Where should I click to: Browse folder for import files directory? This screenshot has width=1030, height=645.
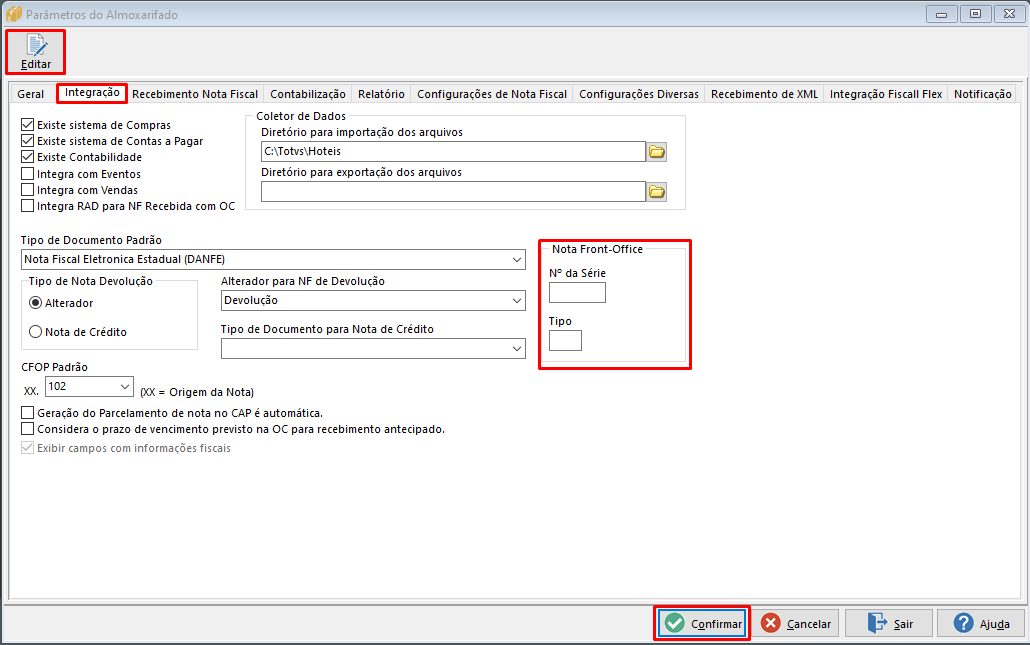click(x=656, y=152)
